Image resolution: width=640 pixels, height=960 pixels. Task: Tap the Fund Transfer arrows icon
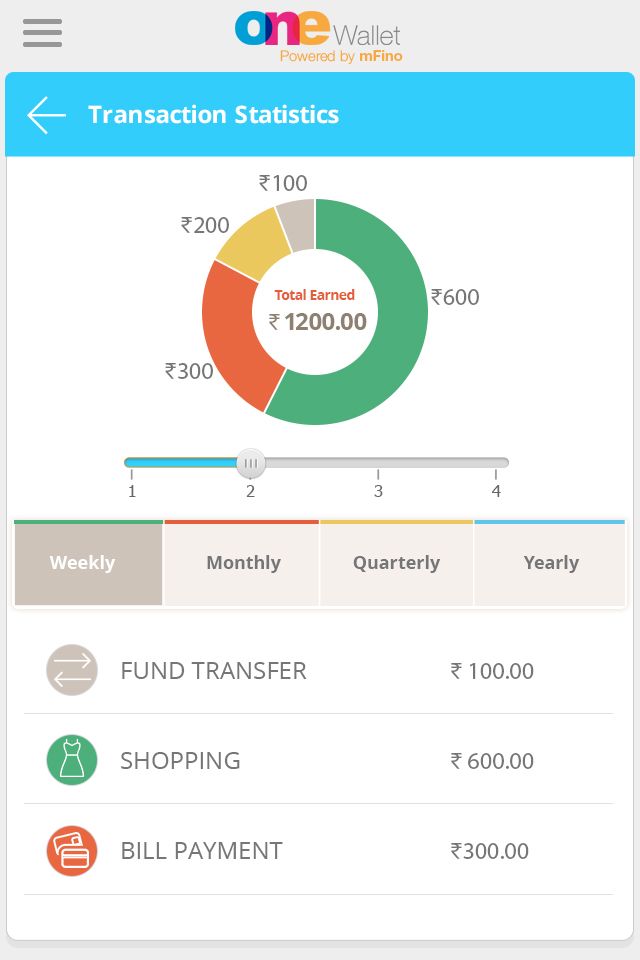(72, 670)
